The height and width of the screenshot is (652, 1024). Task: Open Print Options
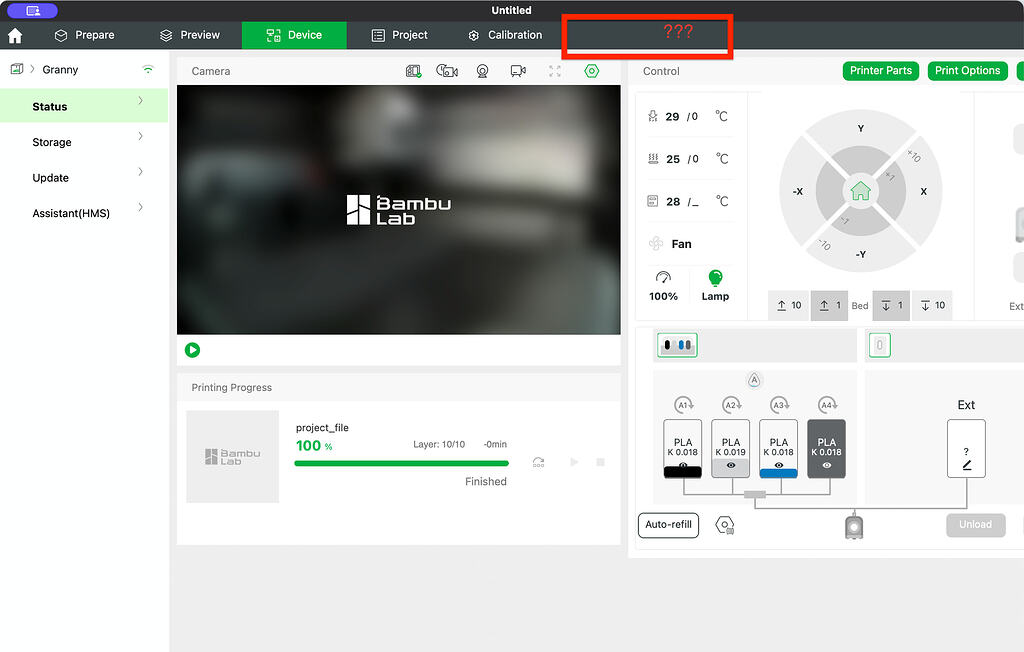pos(967,71)
